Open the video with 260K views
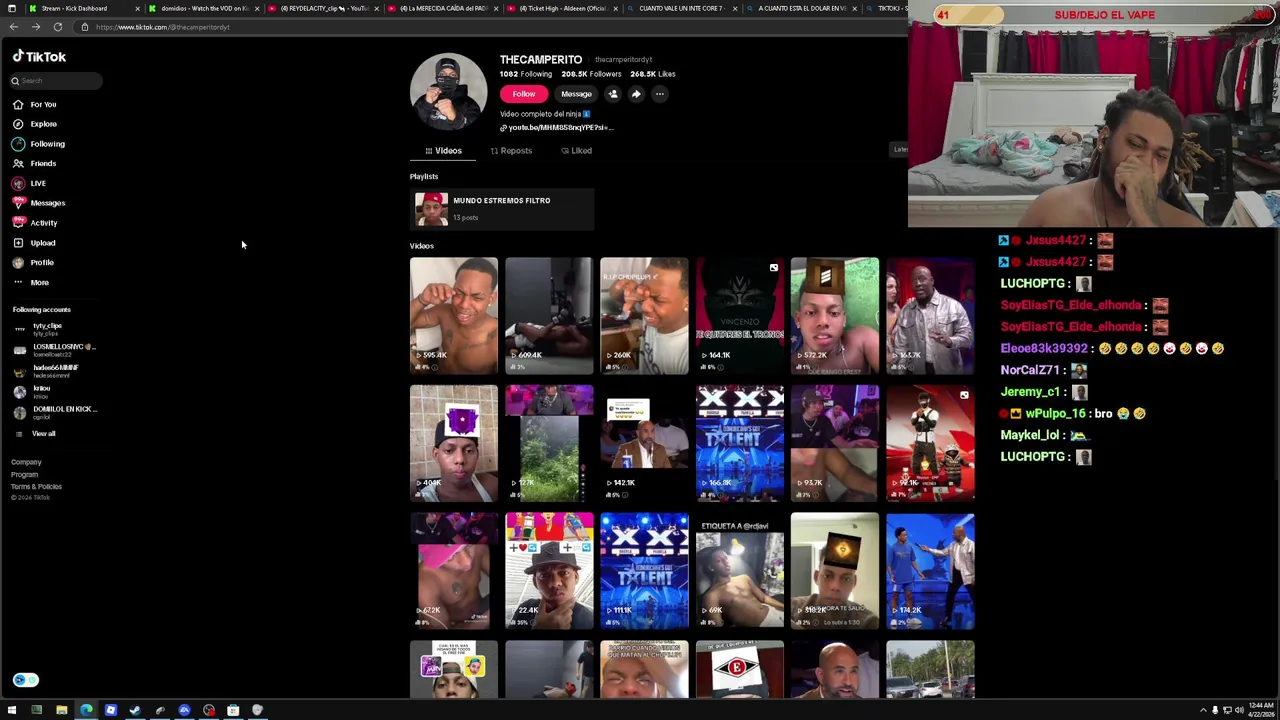Viewport: 1280px width, 720px height. [x=644, y=316]
